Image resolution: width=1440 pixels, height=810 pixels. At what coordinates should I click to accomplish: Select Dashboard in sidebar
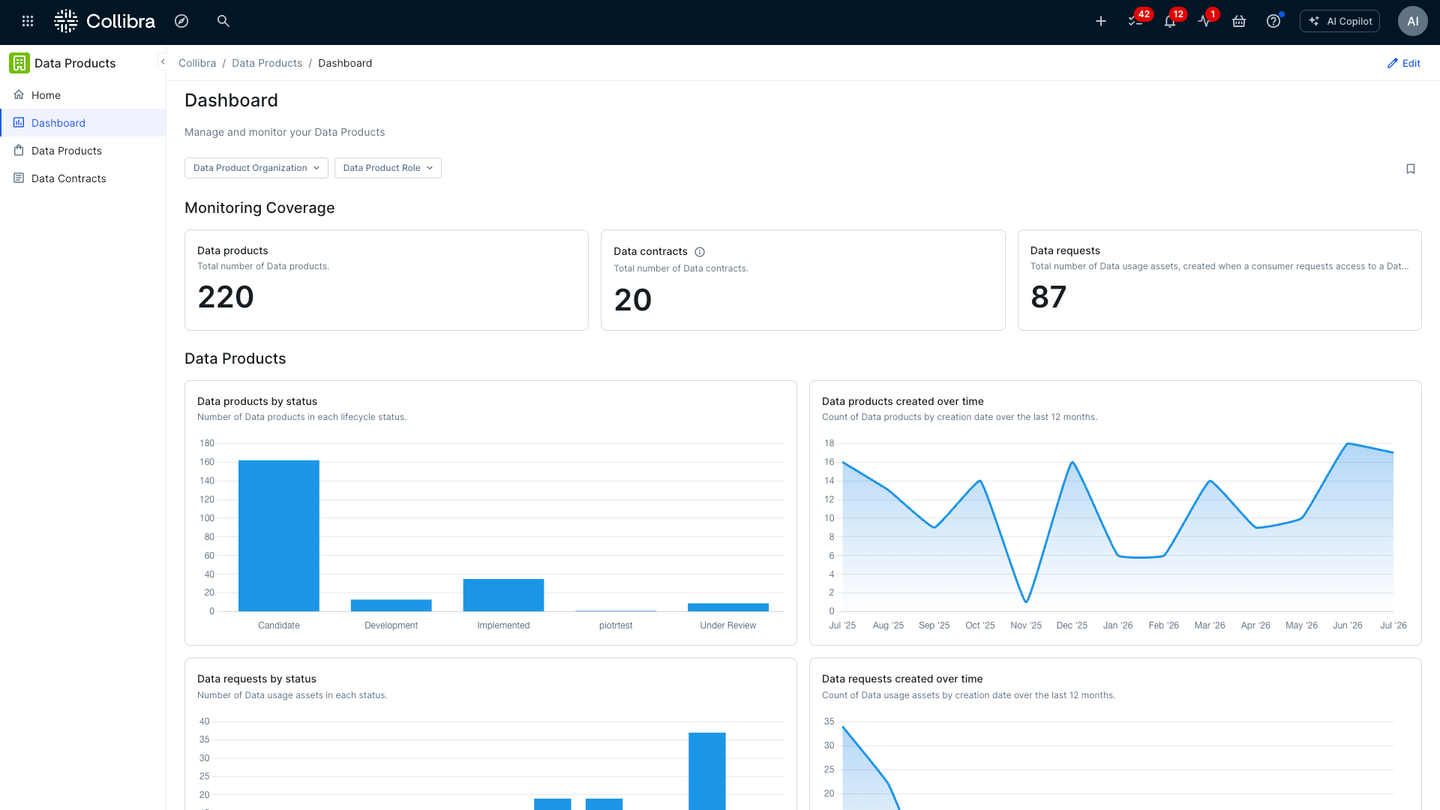tap(83, 123)
